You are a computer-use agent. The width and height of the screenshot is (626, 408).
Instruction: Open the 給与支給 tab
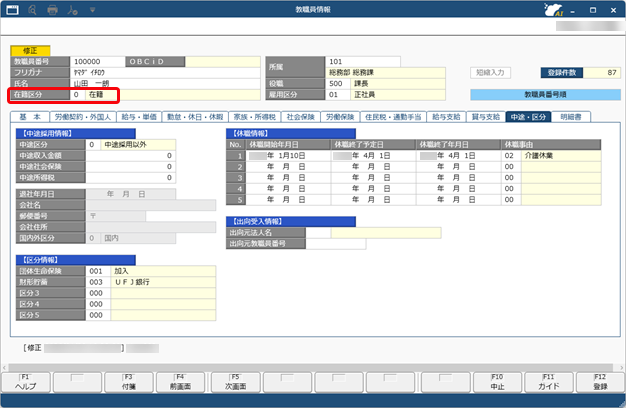446,117
